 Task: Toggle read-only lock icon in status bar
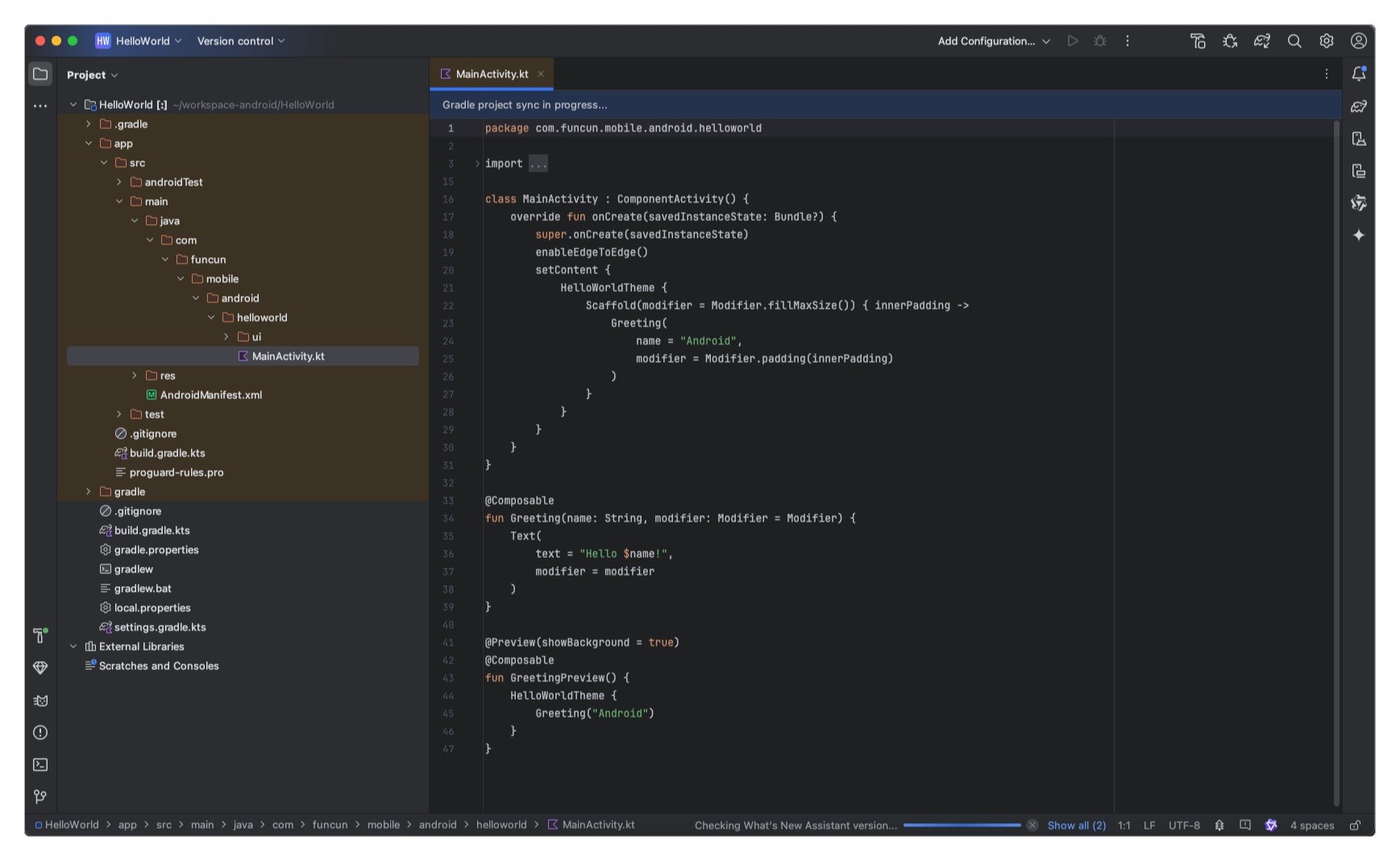1356,826
